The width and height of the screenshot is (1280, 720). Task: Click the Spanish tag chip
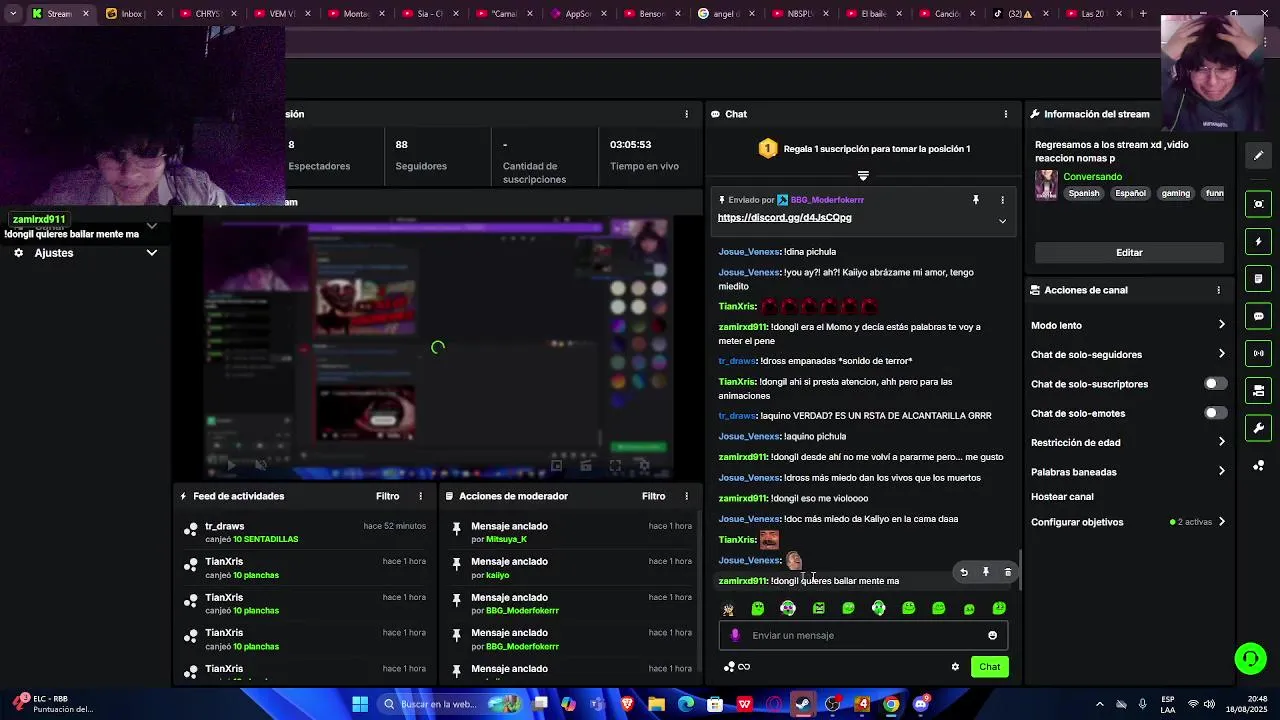click(x=1083, y=193)
